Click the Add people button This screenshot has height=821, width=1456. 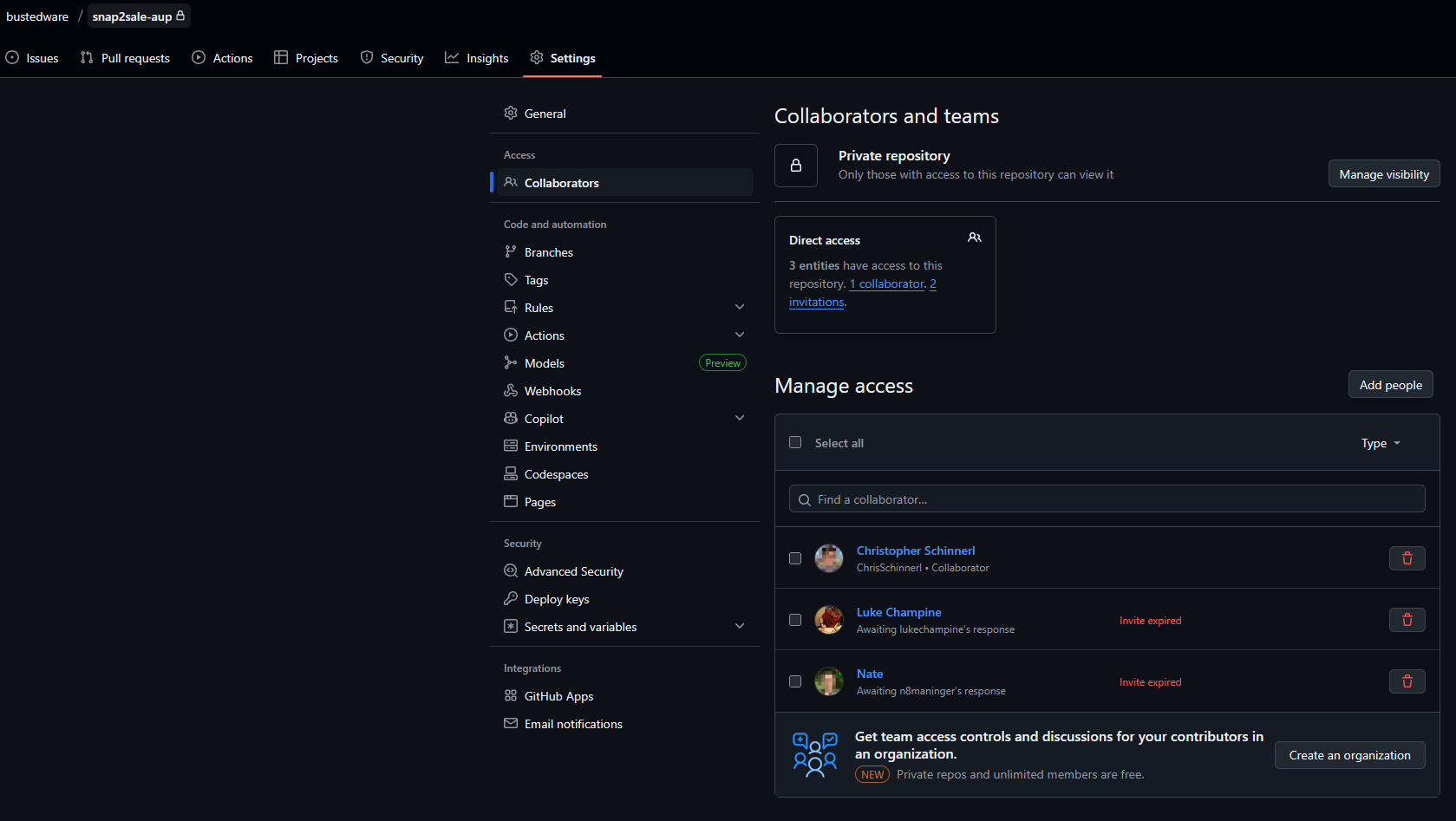point(1390,385)
